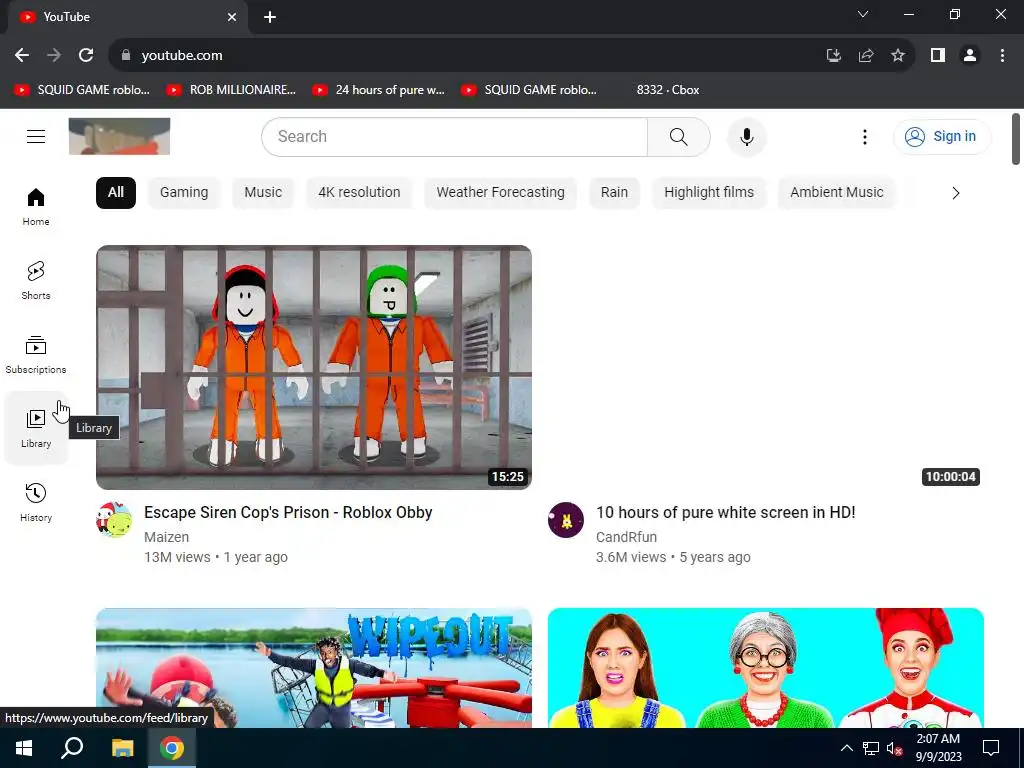Image resolution: width=1024 pixels, height=768 pixels.
Task: Open 24 hours of pure w... bookmark
Action: [379, 90]
